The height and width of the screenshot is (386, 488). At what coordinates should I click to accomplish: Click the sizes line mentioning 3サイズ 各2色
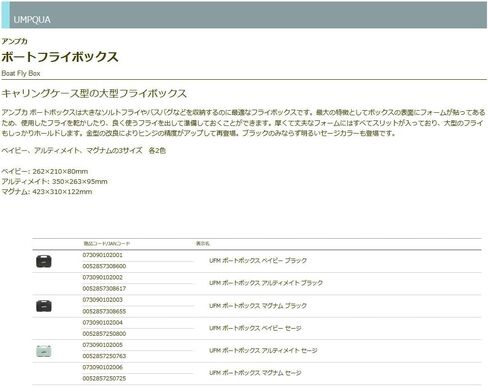[x=84, y=151]
